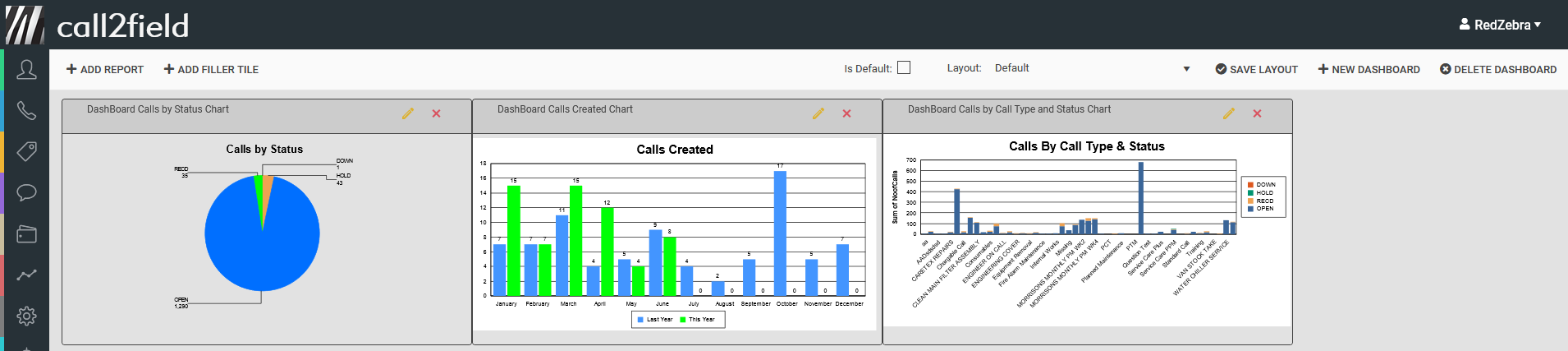Tick the Is Default checkbox
This screenshot has width=1568, height=351.
click(x=904, y=68)
